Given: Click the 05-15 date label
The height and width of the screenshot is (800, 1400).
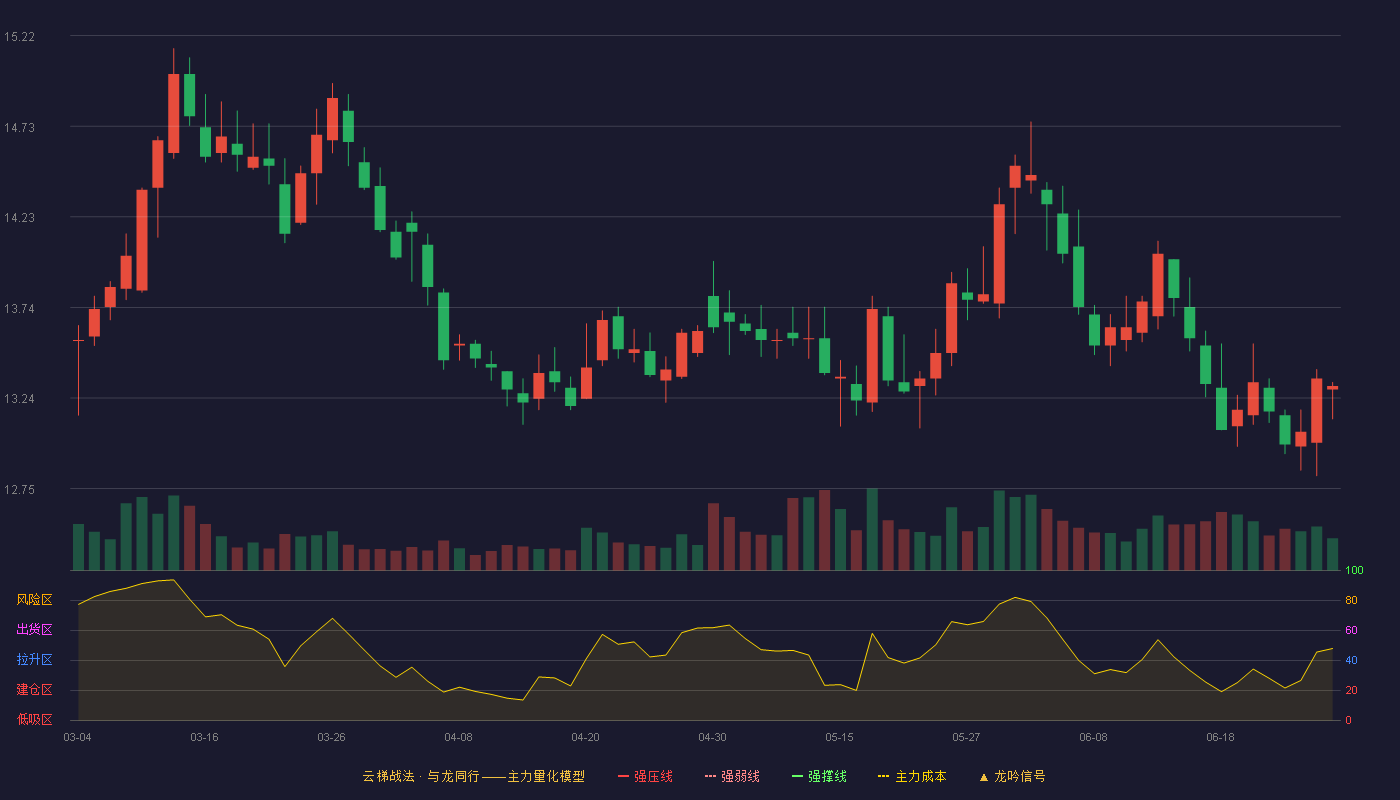Looking at the screenshot, I should click(839, 737).
